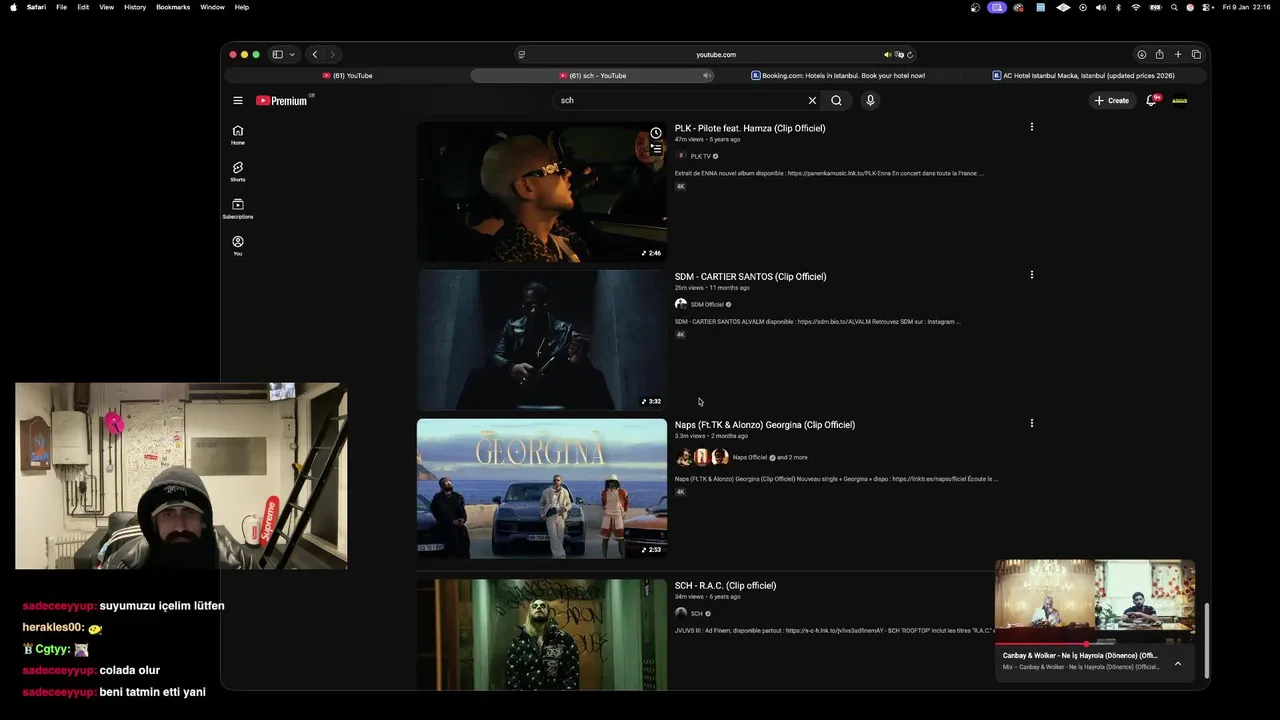The height and width of the screenshot is (720, 1280).
Task: Open Safari Share button
Action: pos(1159,55)
